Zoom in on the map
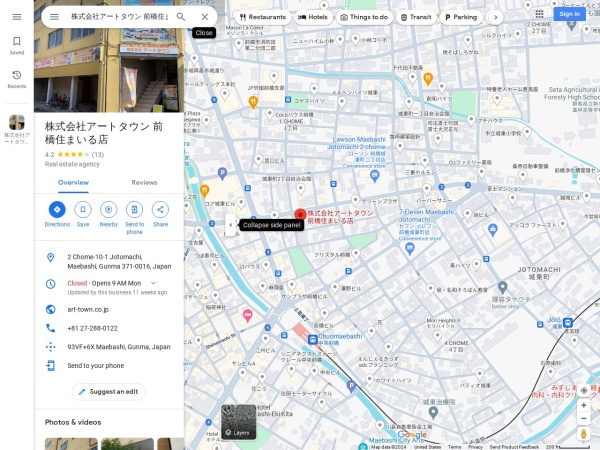The image size is (600, 450). [584, 405]
